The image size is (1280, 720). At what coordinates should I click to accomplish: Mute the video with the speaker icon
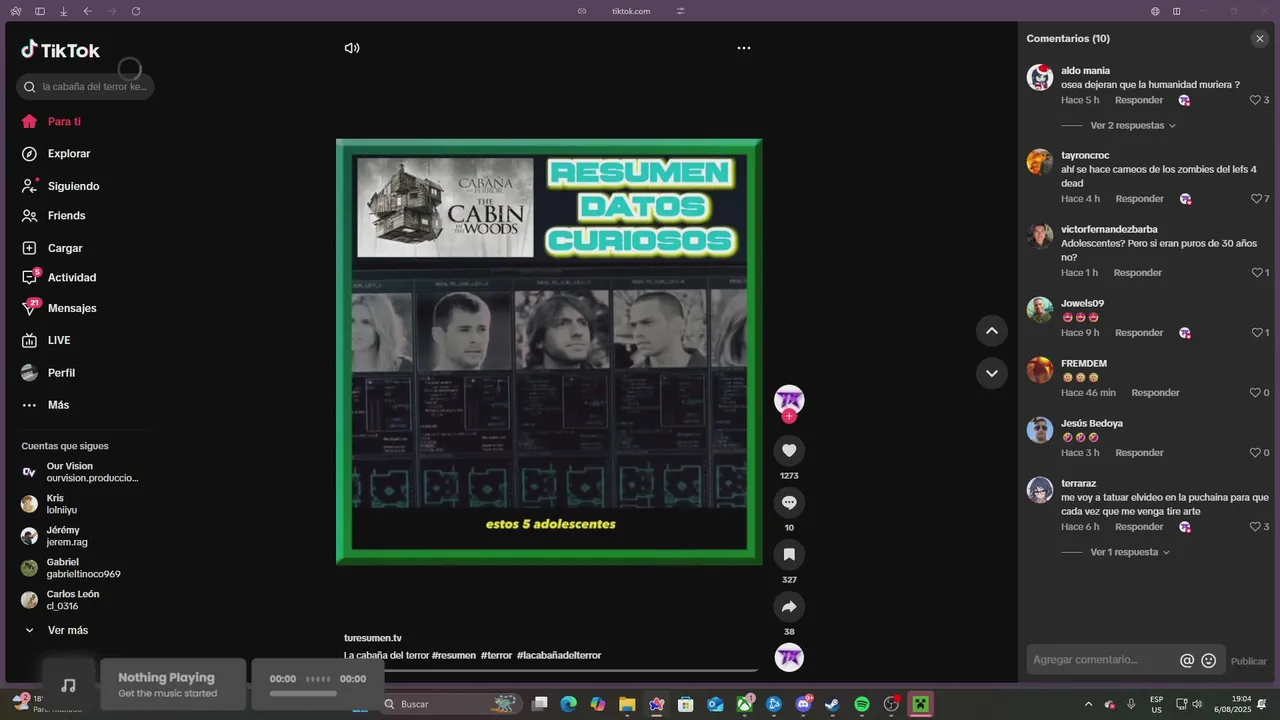(x=352, y=48)
